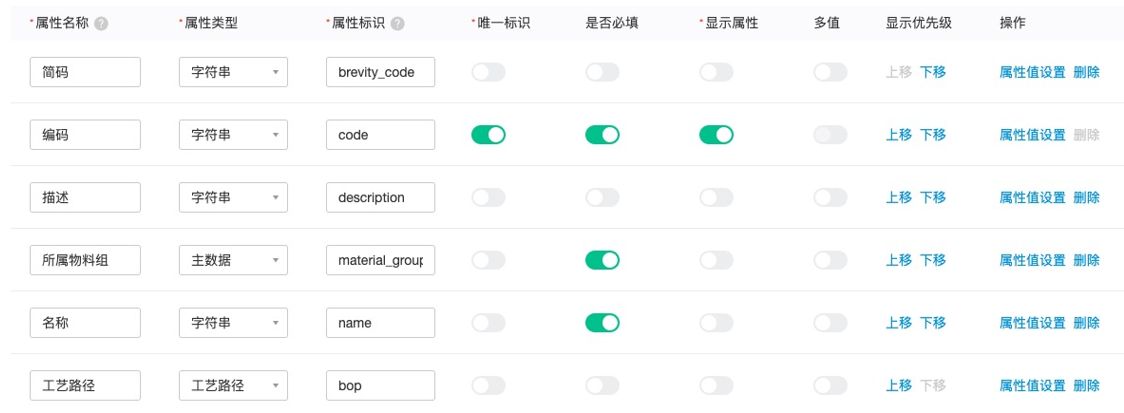Viewport: 1124px width, 413px height.
Task: Open 属性值设置 for description row
Action: click(1032, 197)
